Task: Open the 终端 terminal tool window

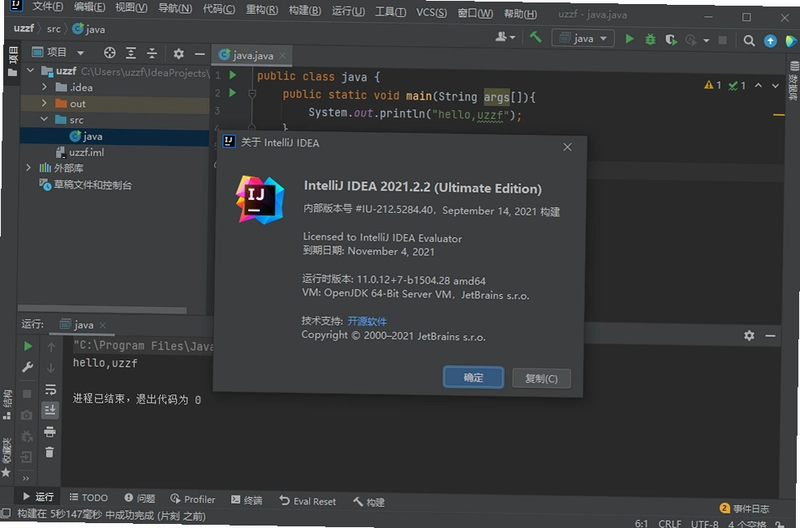Action: (246, 500)
